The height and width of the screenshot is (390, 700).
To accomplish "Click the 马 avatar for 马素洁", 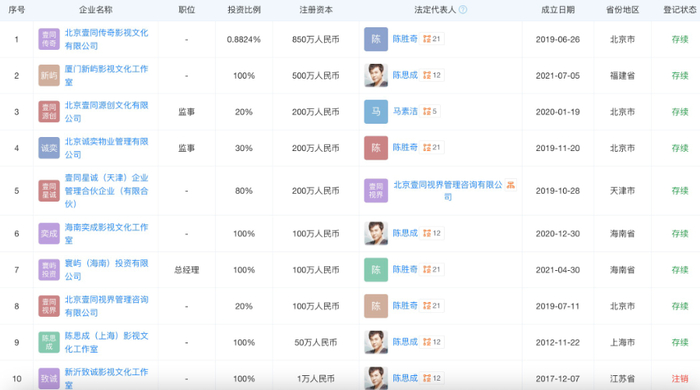I will (376, 112).
